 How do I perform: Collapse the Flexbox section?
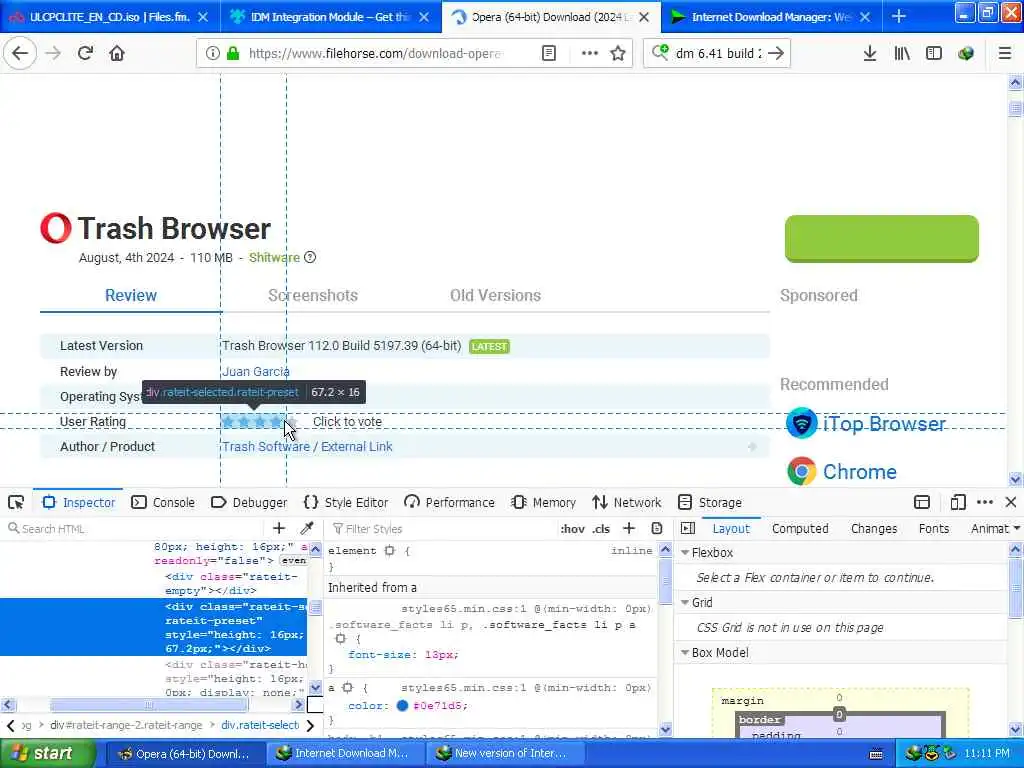pos(685,552)
